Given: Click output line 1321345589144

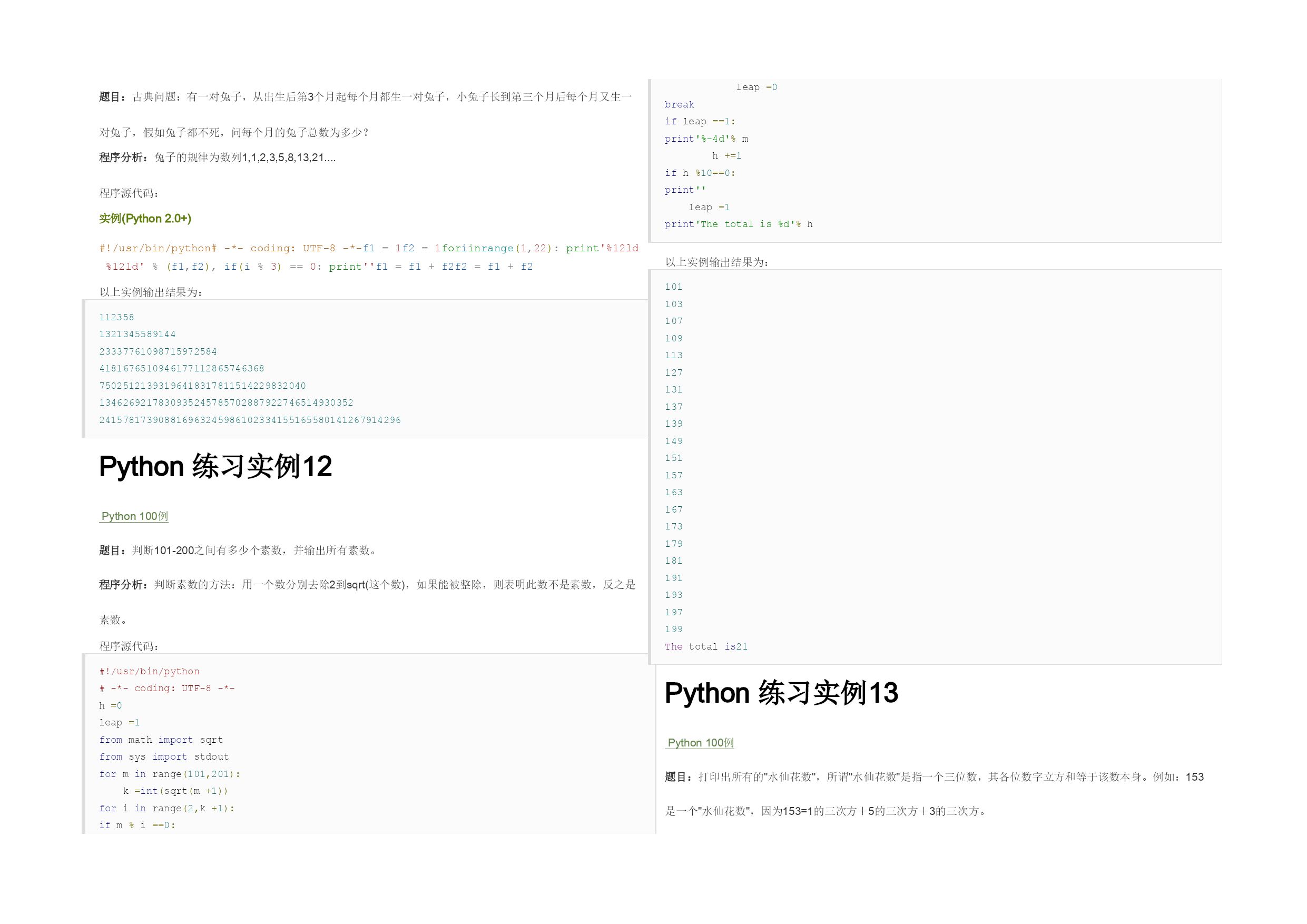Looking at the screenshot, I should pyautogui.click(x=137, y=335).
